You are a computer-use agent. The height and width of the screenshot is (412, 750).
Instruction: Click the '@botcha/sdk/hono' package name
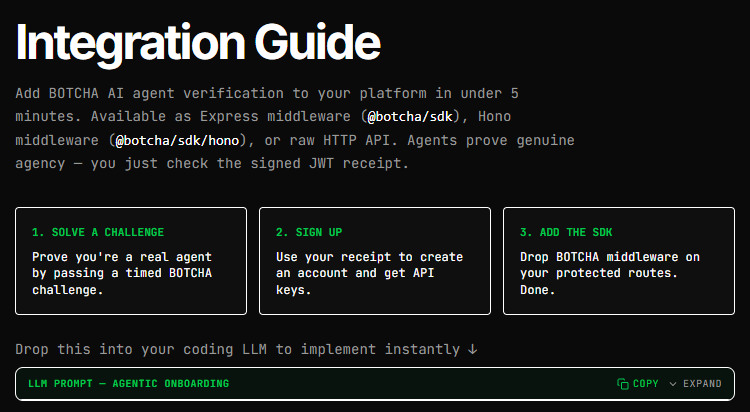click(177, 140)
